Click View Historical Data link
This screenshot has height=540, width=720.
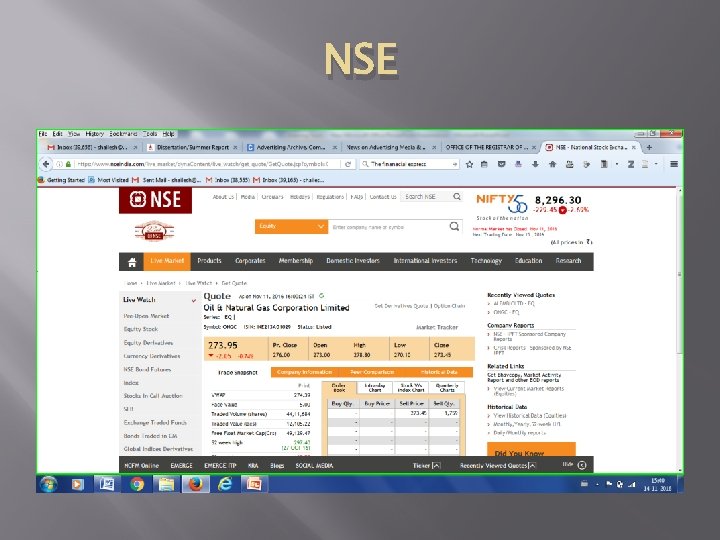click(530, 416)
